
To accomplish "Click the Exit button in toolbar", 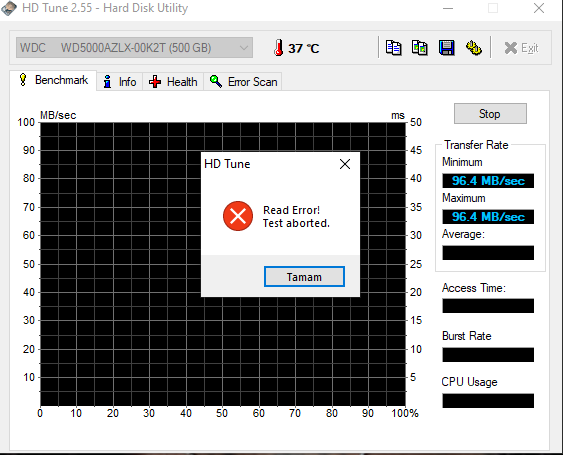I will click(521, 48).
